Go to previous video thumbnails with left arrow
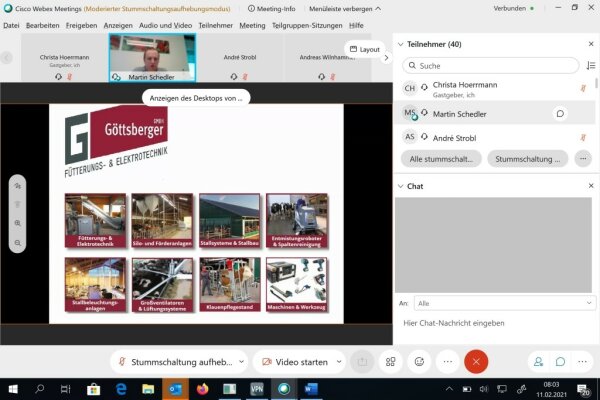Image resolution: width=600 pixels, height=400 pixels. (7, 58)
